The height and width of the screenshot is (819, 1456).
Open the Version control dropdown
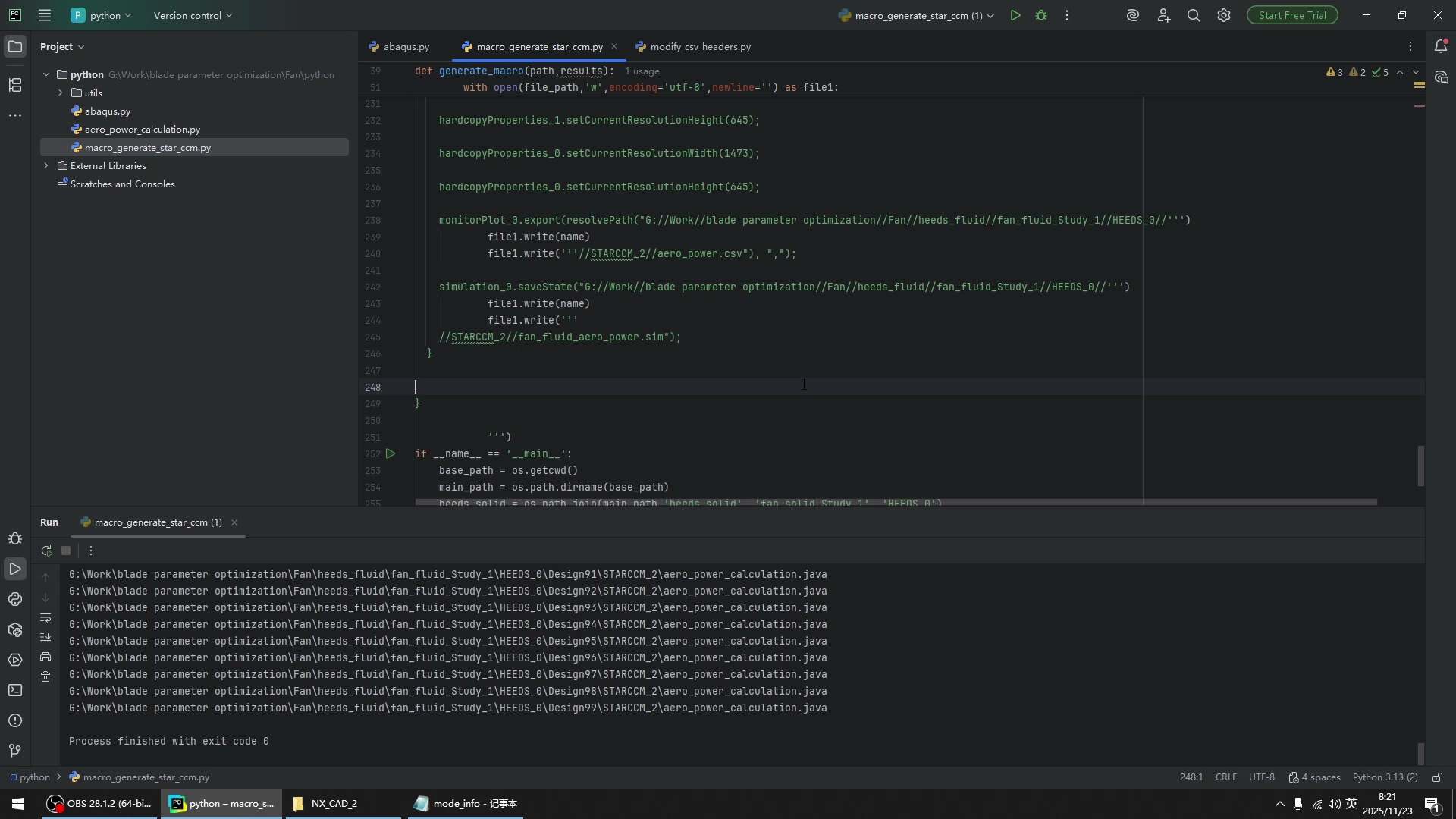[x=193, y=15]
